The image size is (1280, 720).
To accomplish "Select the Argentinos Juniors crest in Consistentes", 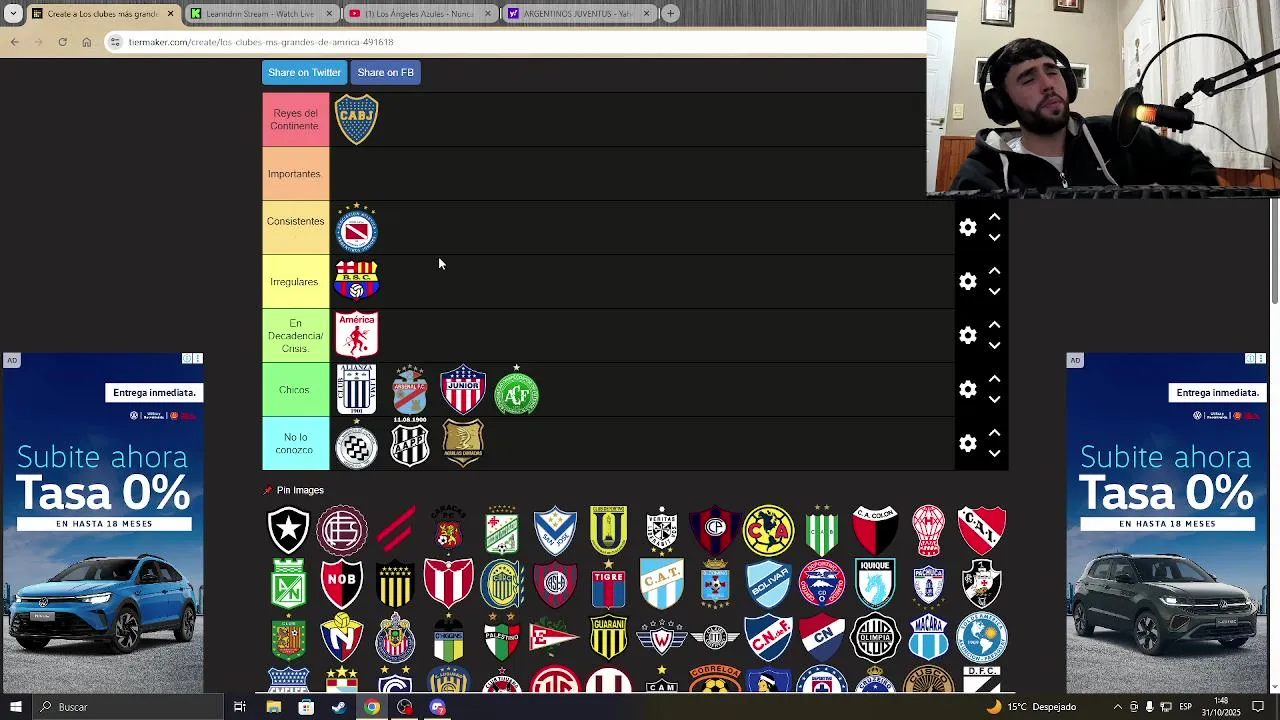I will pos(356,228).
